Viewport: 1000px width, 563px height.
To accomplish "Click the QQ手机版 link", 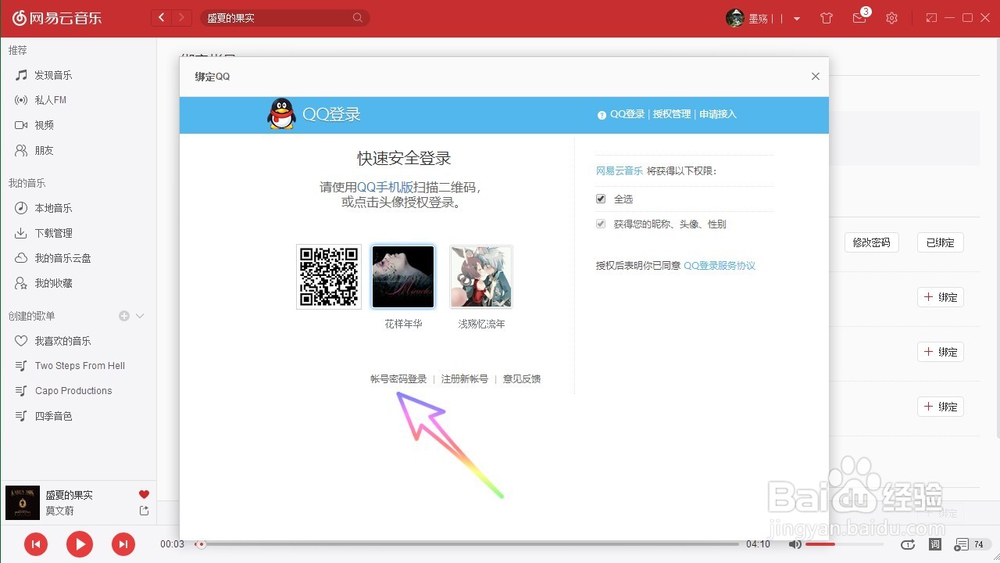I will (385, 187).
